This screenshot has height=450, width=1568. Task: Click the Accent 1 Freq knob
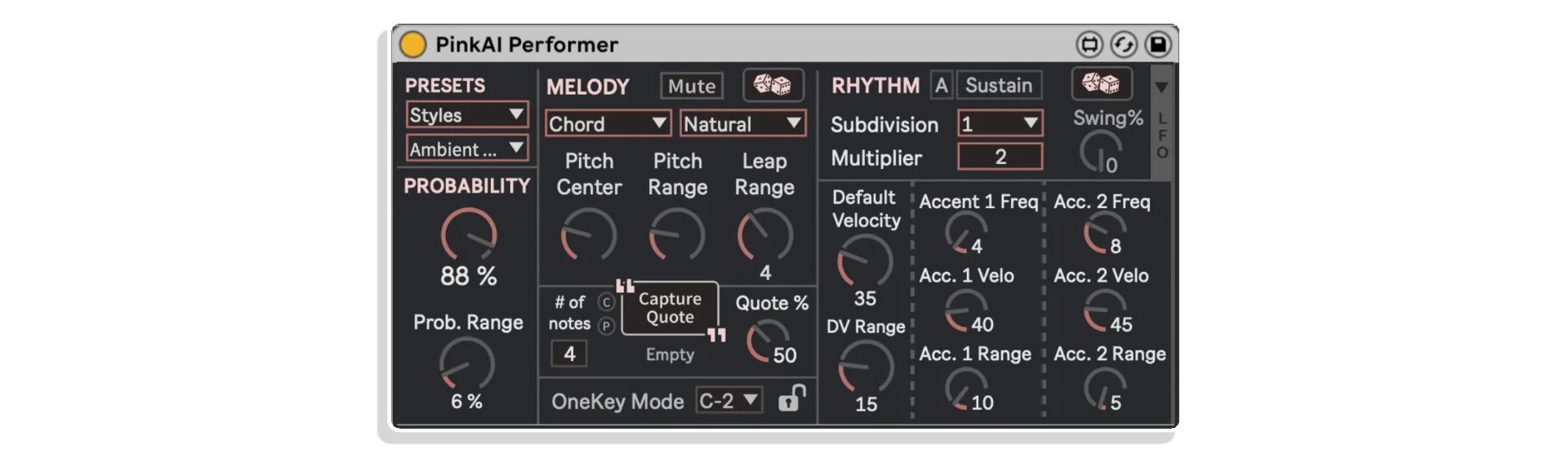(966, 233)
